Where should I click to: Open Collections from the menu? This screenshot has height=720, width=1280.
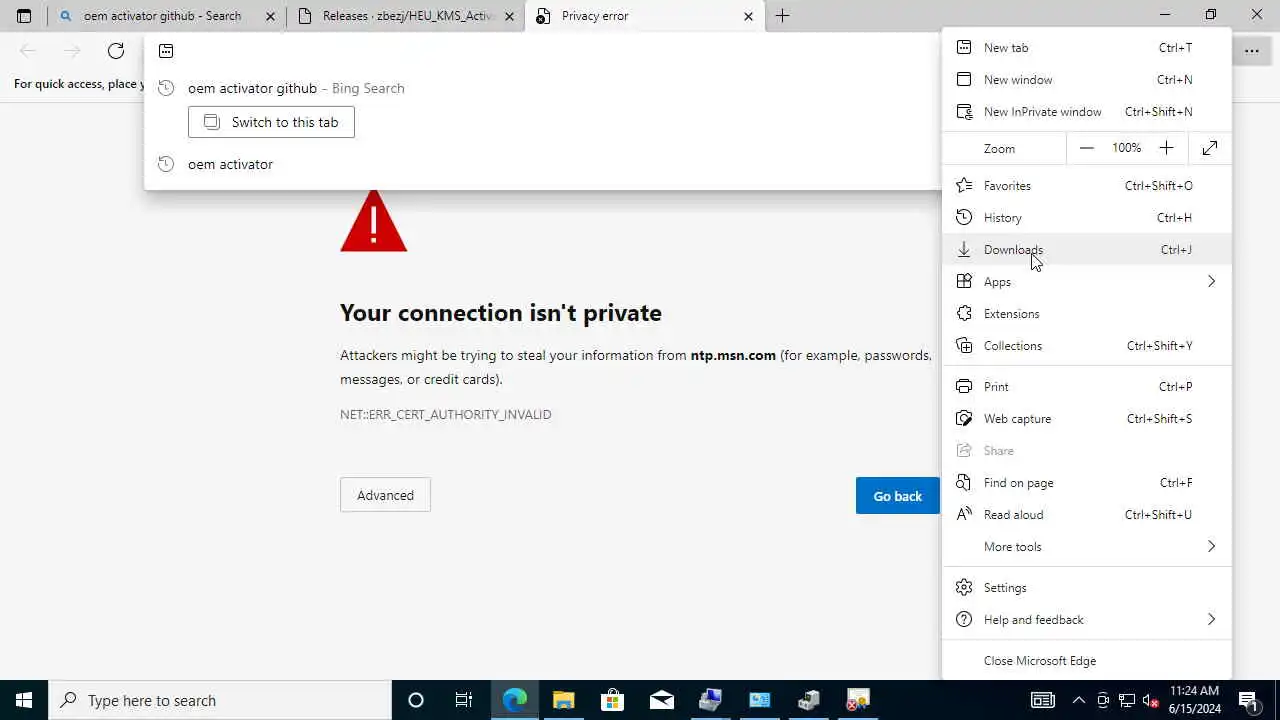coord(1087,346)
